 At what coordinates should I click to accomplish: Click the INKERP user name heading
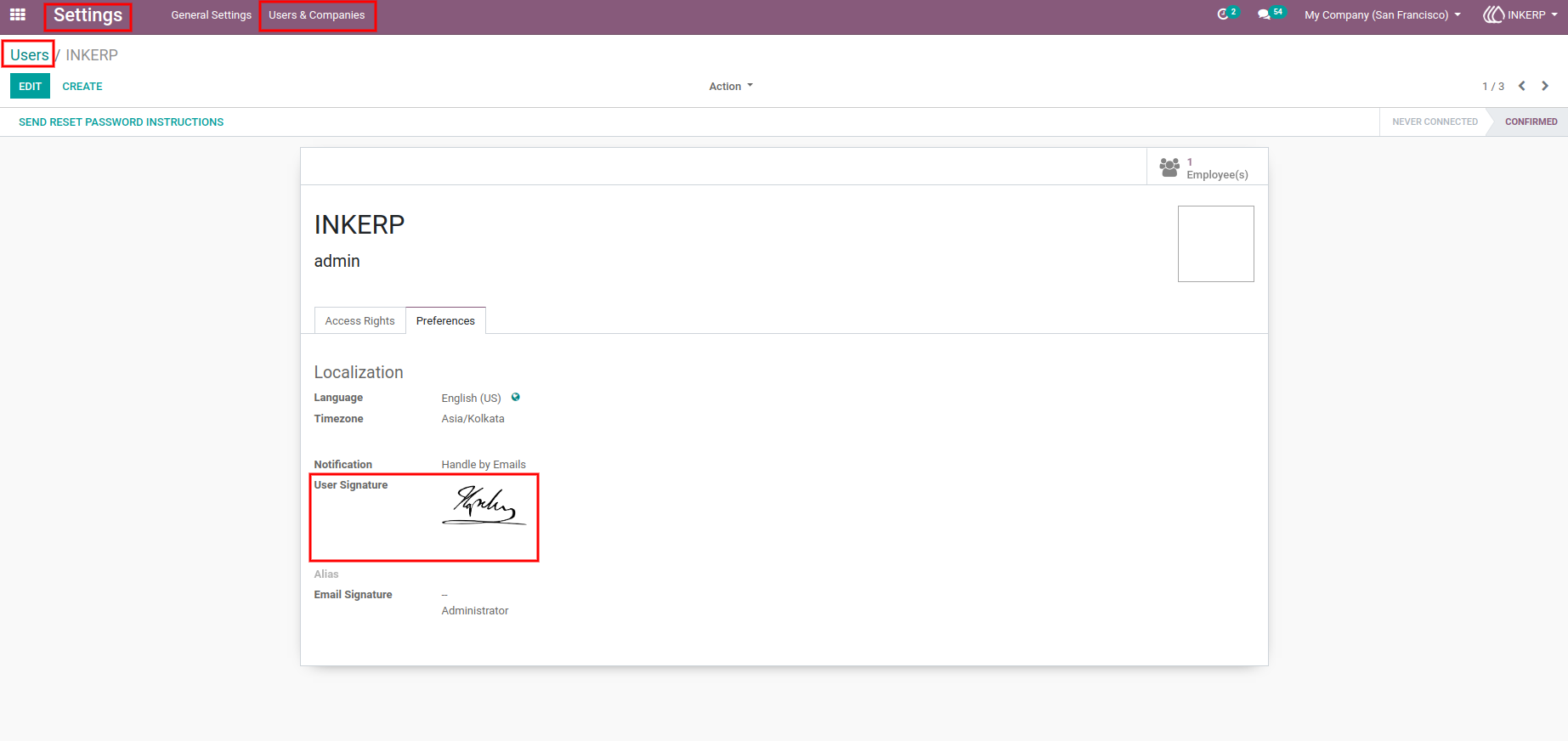(359, 224)
